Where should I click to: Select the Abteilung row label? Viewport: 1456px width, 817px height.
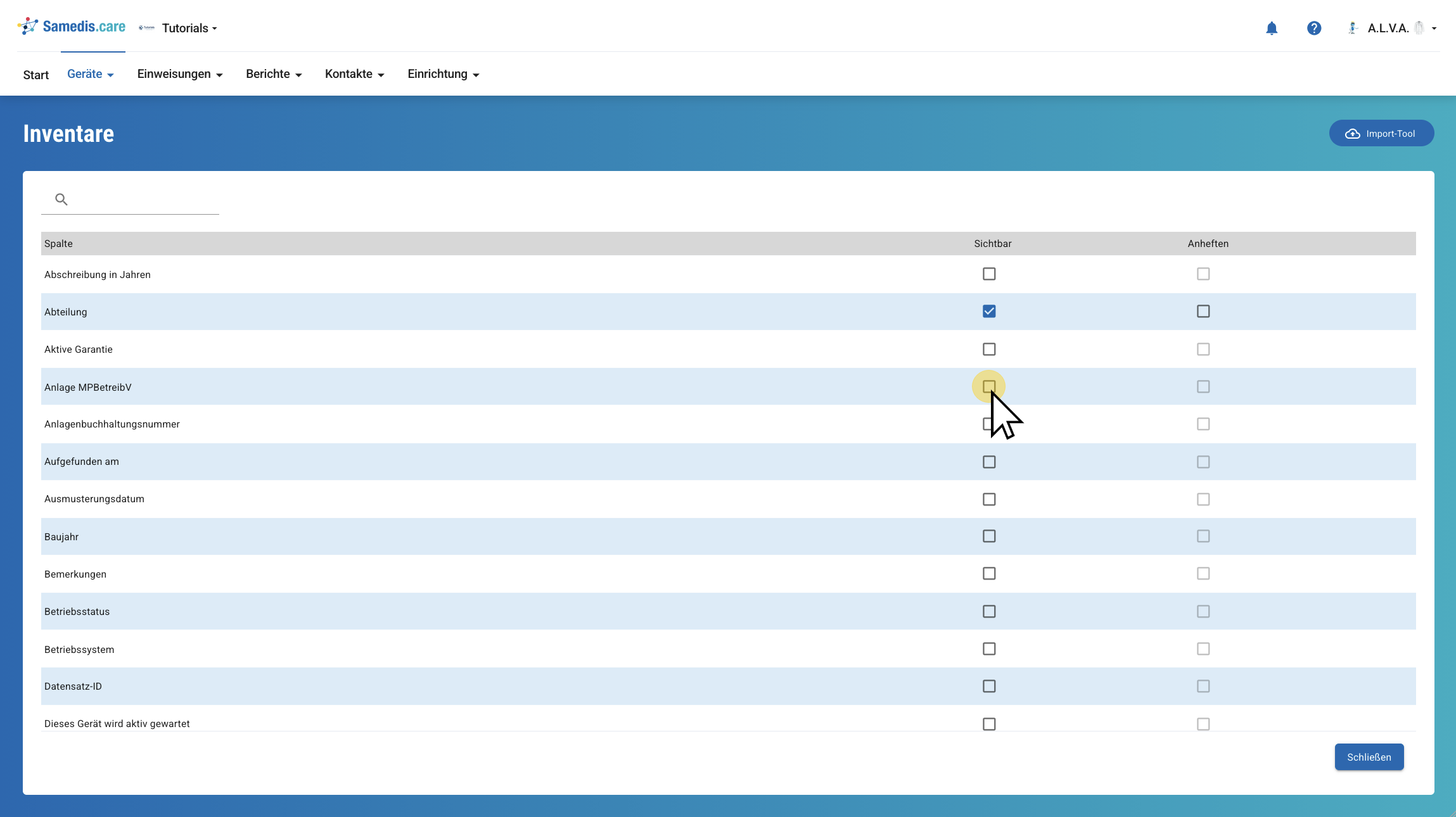click(x=65, y=312)
